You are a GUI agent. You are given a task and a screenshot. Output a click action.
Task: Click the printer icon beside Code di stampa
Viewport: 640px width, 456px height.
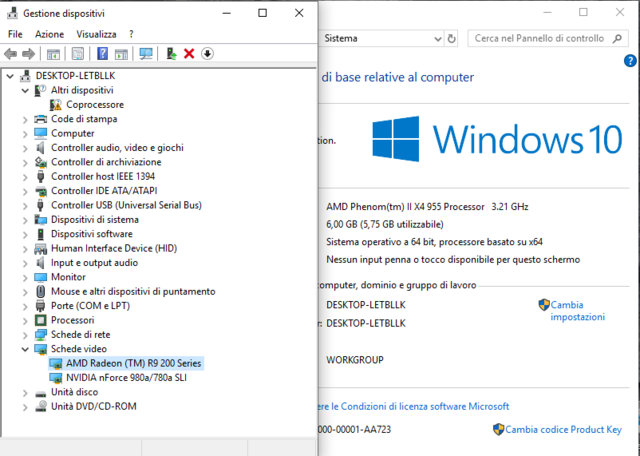[40, 119]
